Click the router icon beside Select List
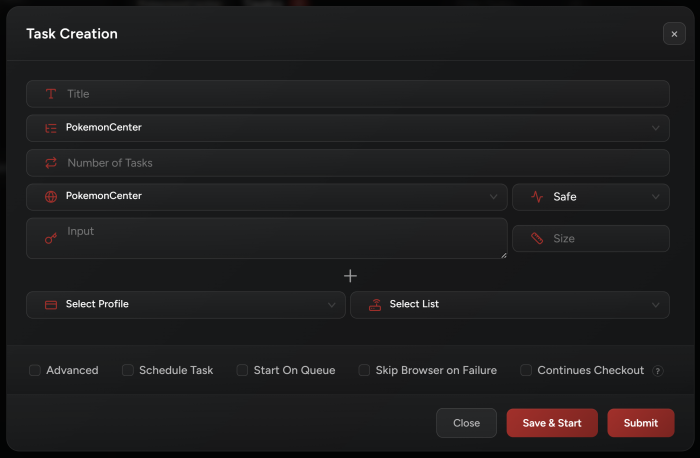 375,305
